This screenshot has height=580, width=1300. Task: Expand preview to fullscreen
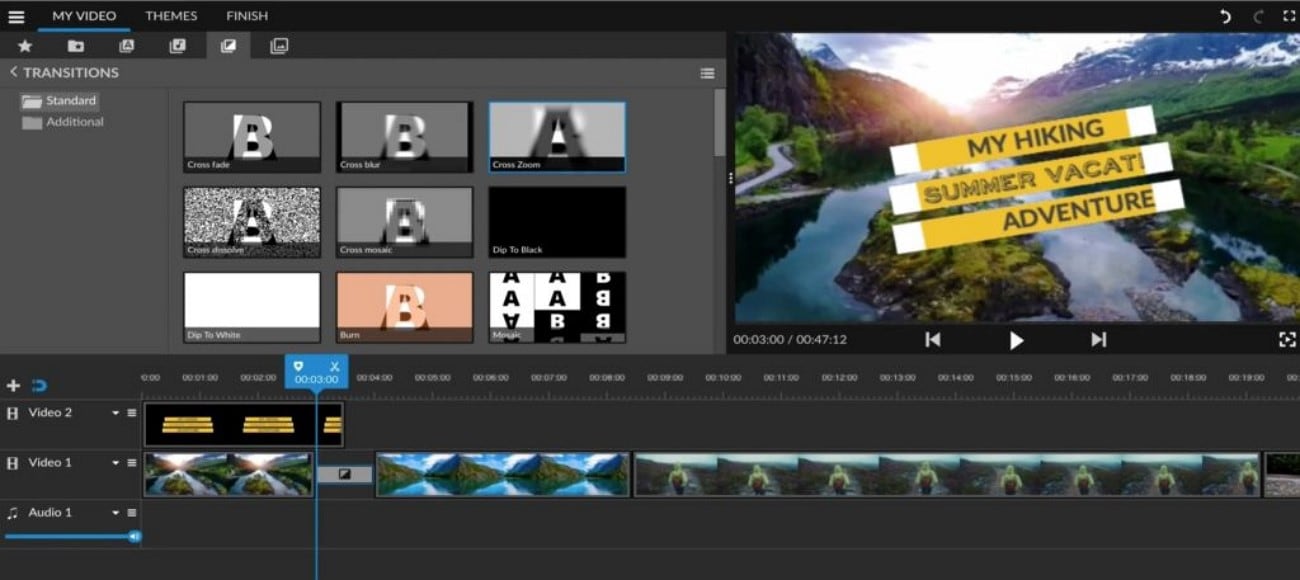pyautogui.click(x=1287, y=340)
